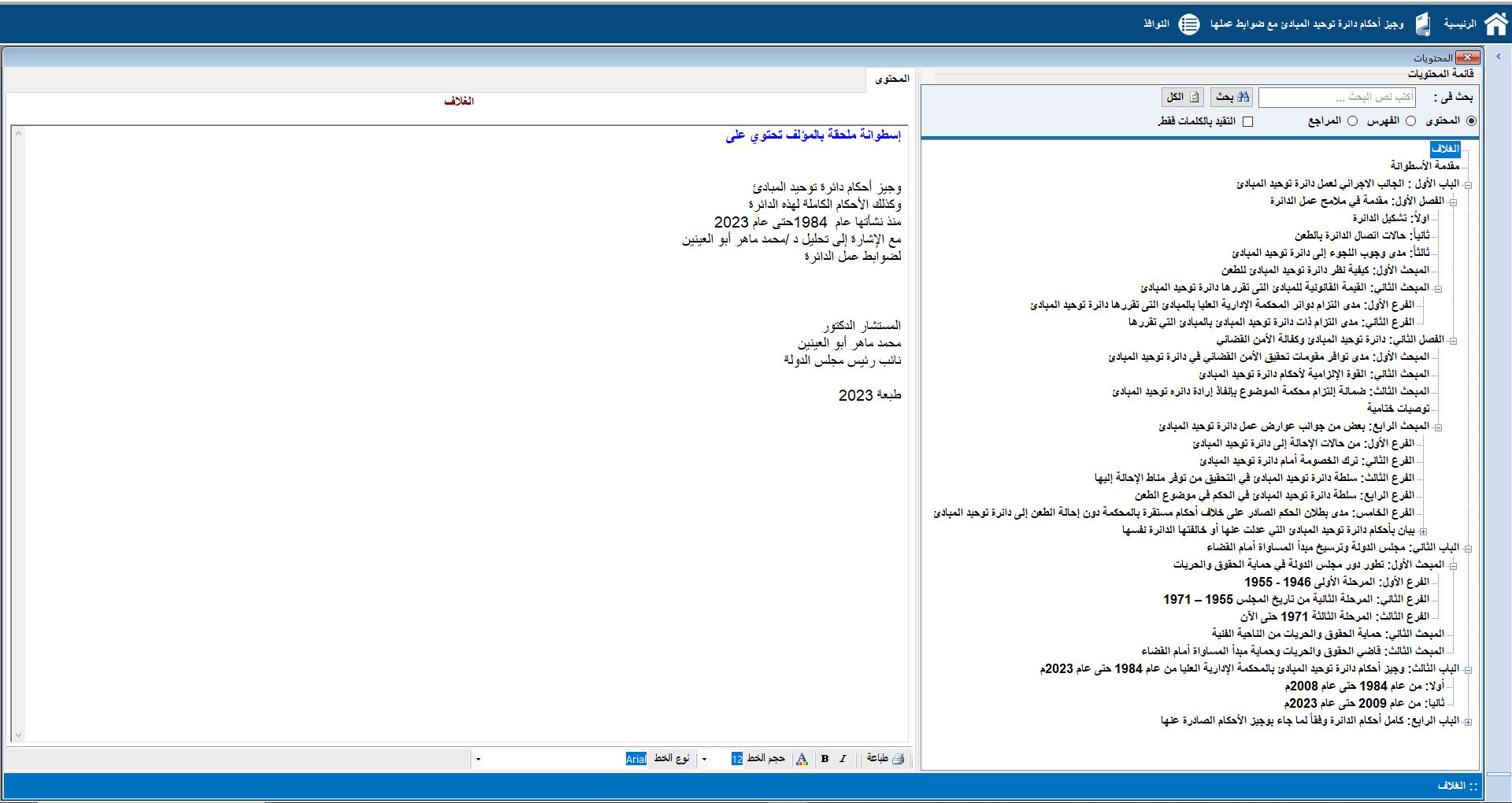Screen dimensions: 1512x803
Task: Open الفرع الثاني: ترك الخصومة item
Action: pos(1307,461)
